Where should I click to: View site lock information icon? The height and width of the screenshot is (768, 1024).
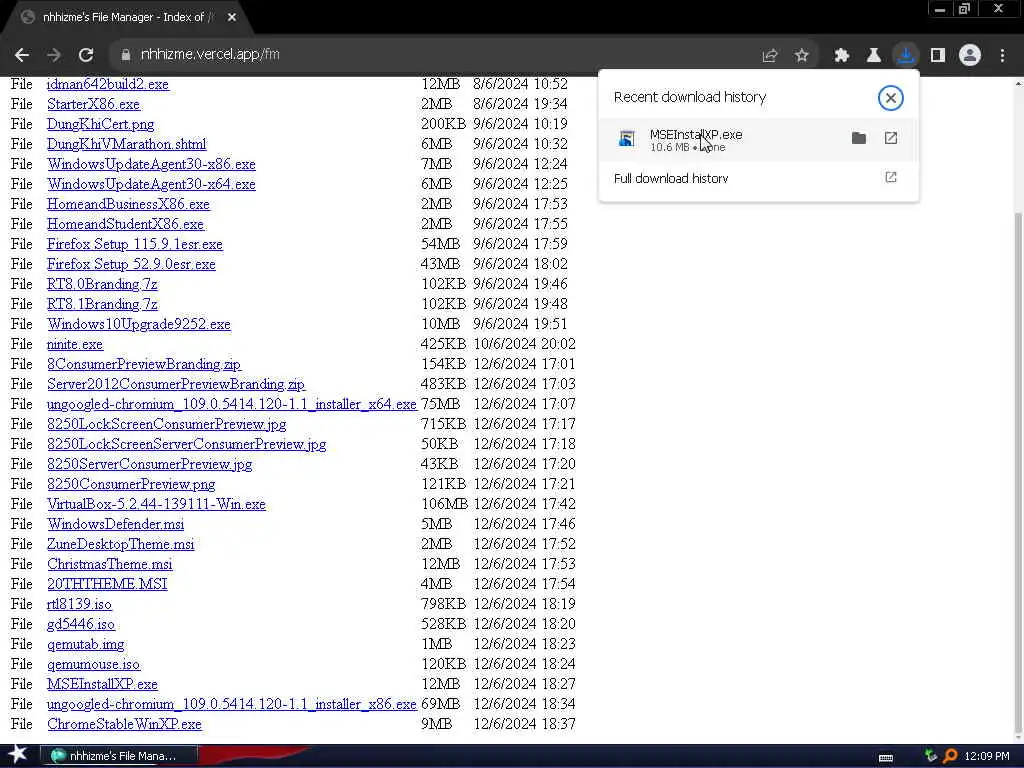(125, 55)
